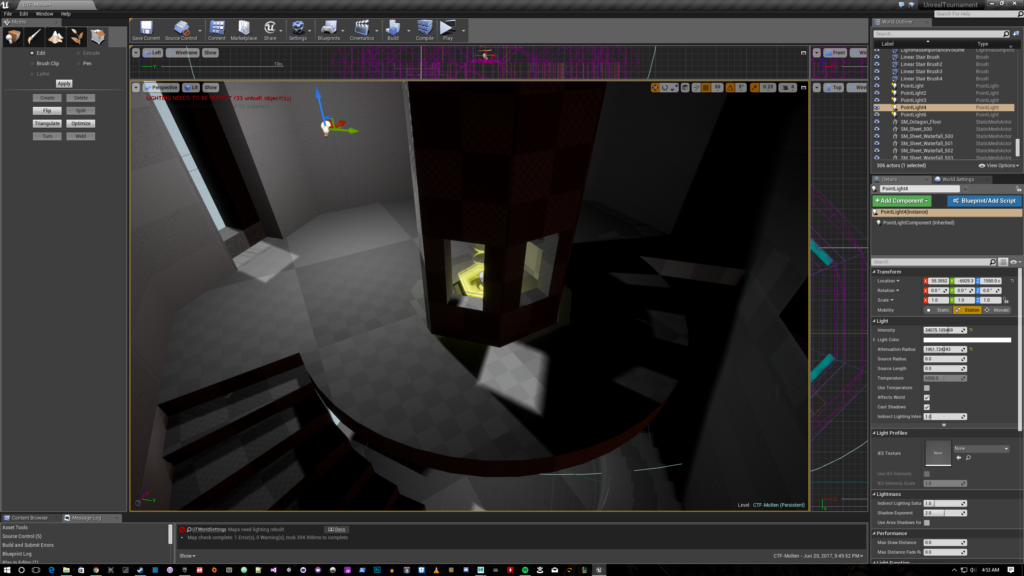Click the Cinematics toolbar icon
Screen dimensions: 1024x576
(x=362, y=29)
